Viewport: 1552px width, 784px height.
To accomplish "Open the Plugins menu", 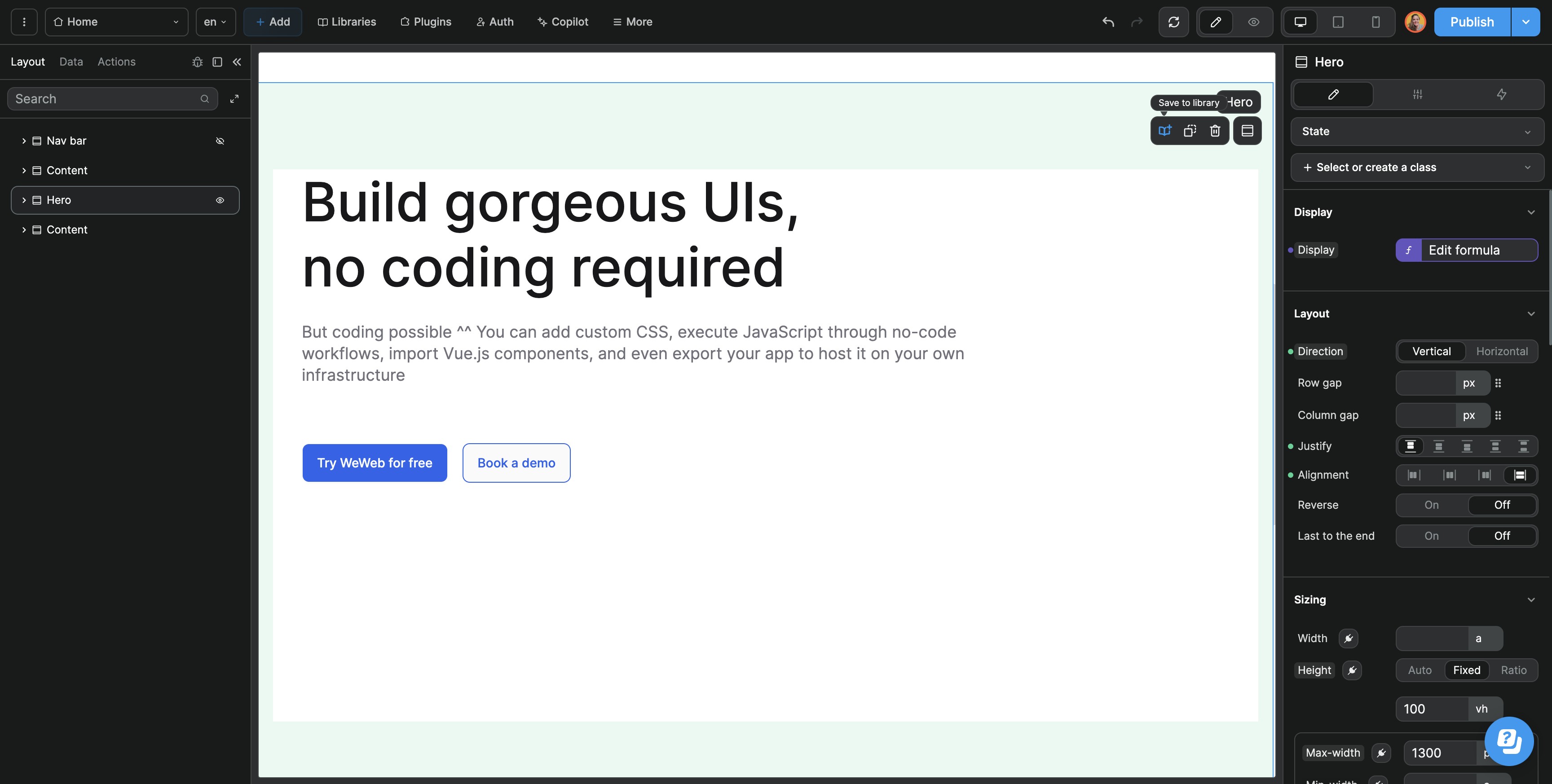I will 425,22.
